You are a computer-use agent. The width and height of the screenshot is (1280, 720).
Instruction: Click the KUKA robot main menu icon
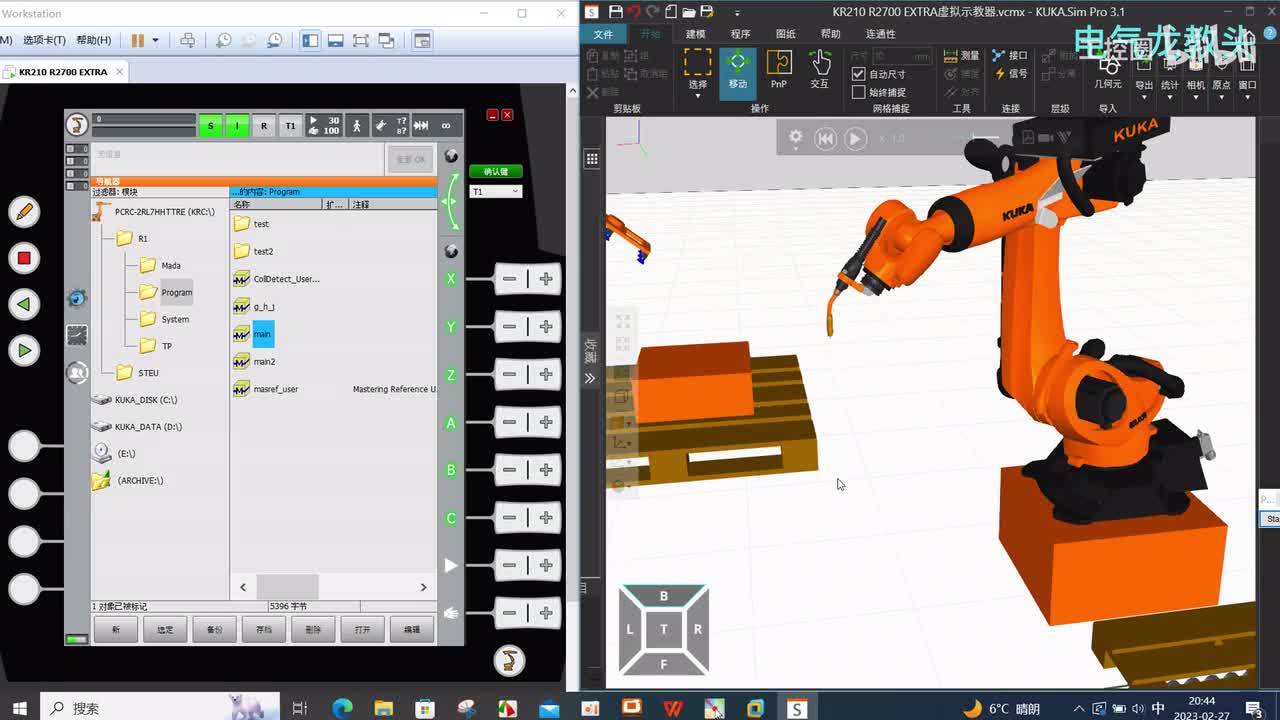76,125
